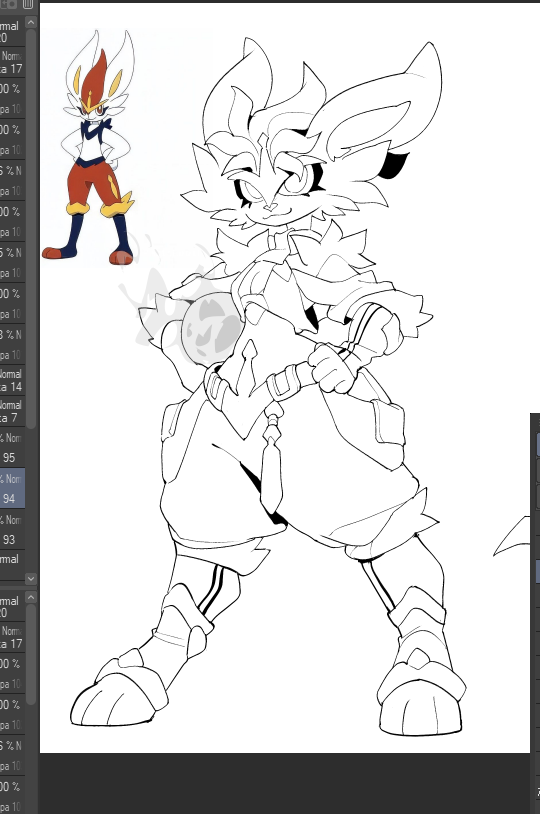Screen dimensions: 540x814
Task: Select the highlighted layer numbered 94
Action: pos(12,488)
